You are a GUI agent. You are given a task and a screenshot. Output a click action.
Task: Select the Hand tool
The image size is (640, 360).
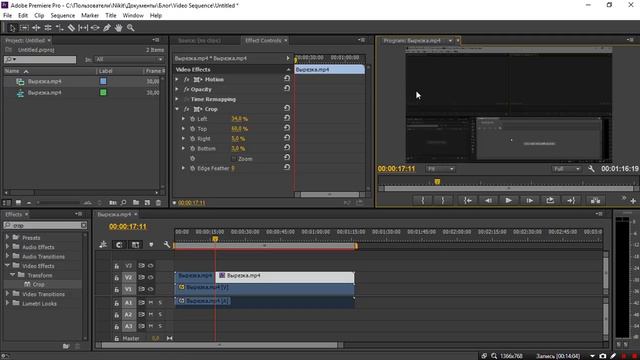[x=118, y=28]
